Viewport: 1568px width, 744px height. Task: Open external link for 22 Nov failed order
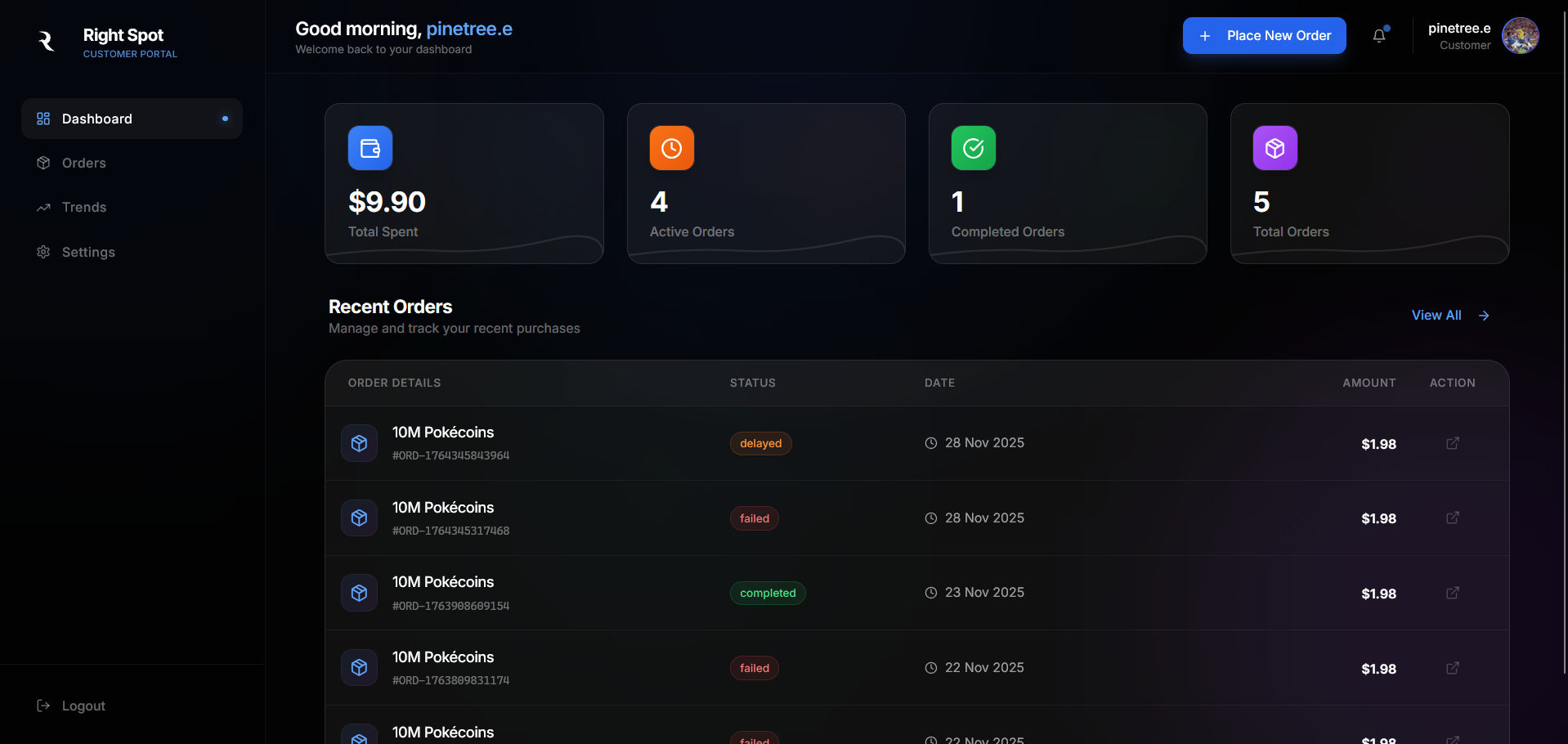(x=1453, y=668)
